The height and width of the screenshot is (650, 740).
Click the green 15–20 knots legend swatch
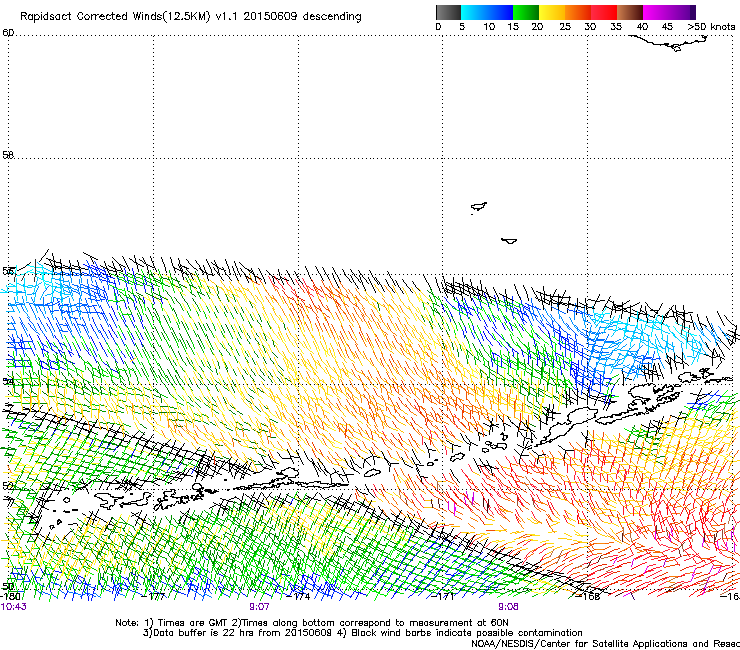pos(526,12)
